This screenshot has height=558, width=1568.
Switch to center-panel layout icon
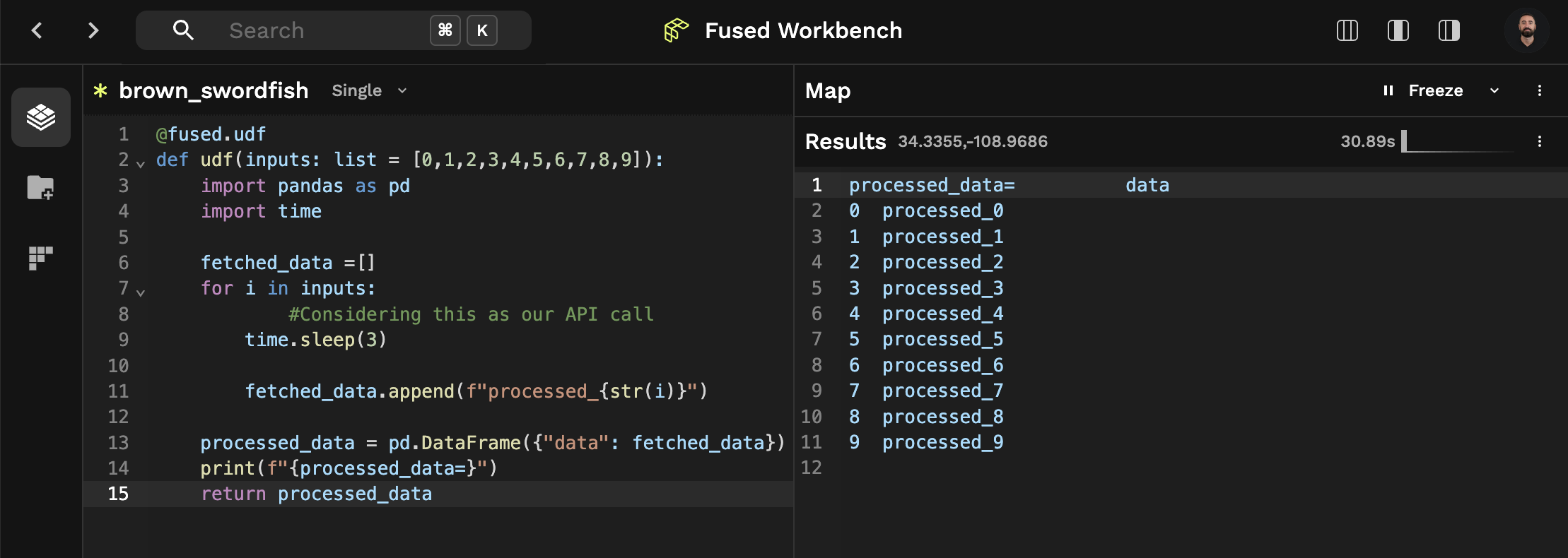point(1398,30)
